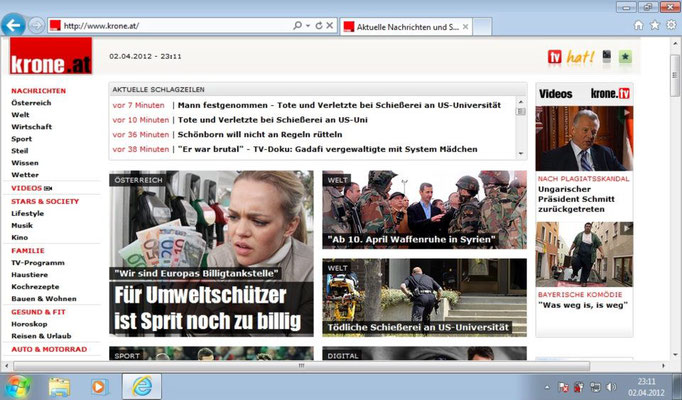This screenshot has height=400, width=682.
Task: Open 'Ab 10. April Waffenruhe in Syrien' story
Action: (x=425, y=210)
